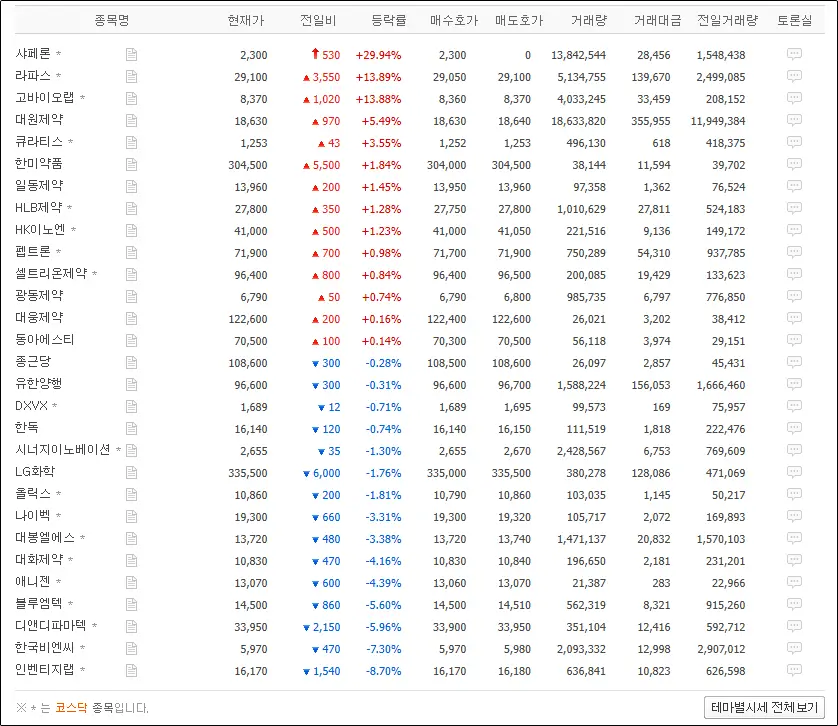Select the 매도호가 column header
Screen dimensions: 838x726
point(519,20)
